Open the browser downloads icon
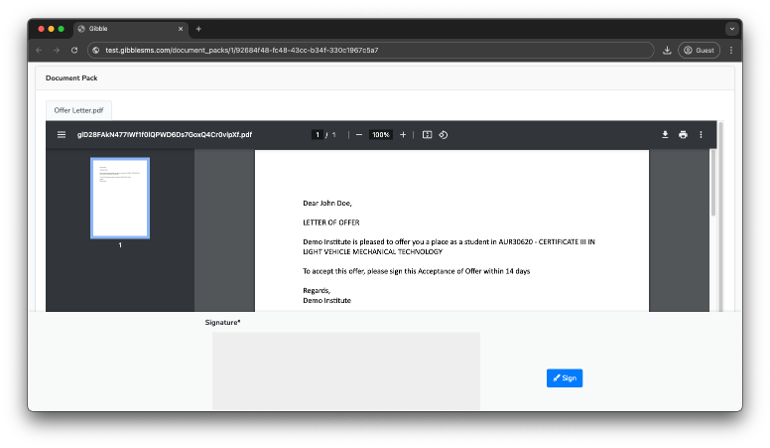This screenshot has height=448, width=770. [667, 50]
